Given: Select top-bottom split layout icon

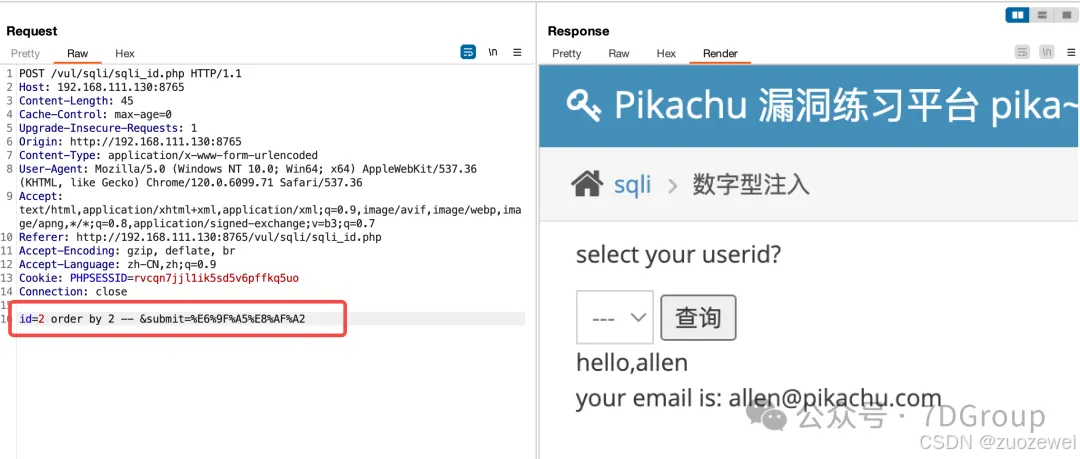Looking at the screenshot, I should pos(1042,14).
